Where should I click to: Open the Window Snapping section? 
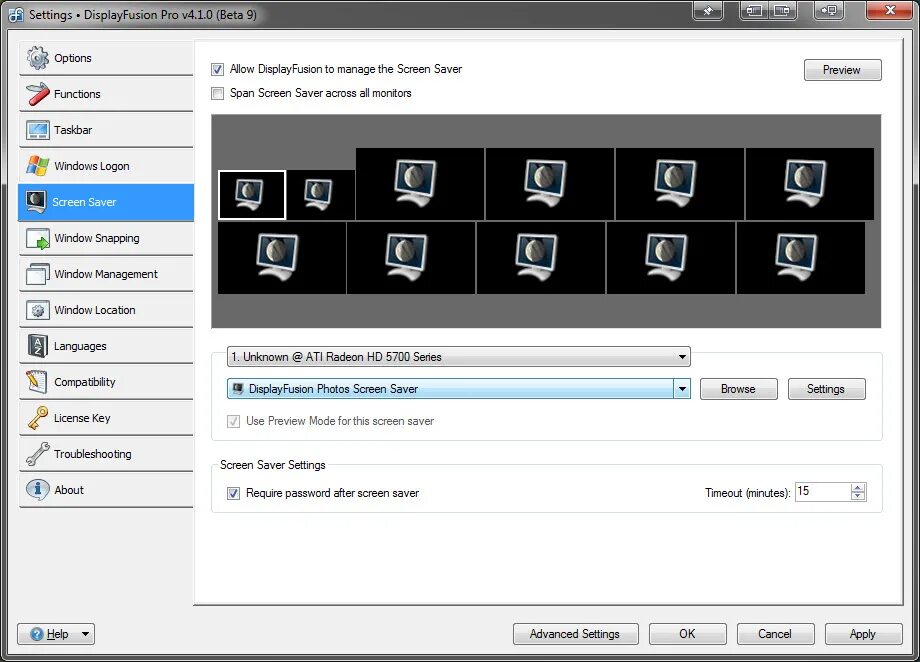(x=106, y=238)
